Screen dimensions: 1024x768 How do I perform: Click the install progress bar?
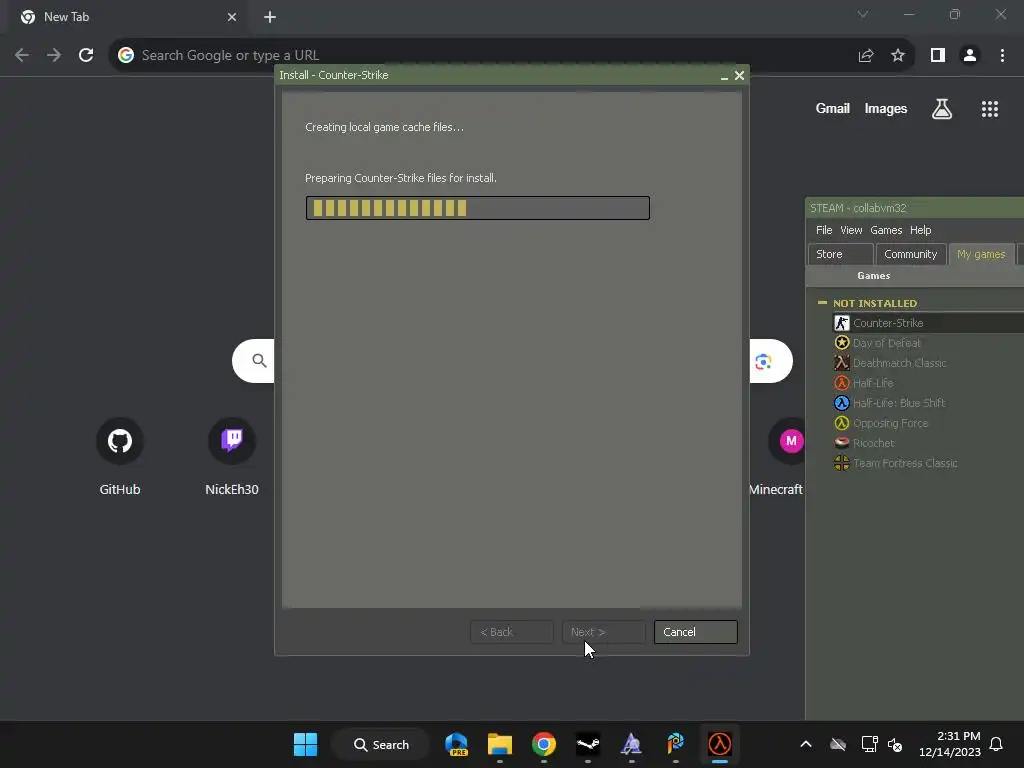coord(477,208)
